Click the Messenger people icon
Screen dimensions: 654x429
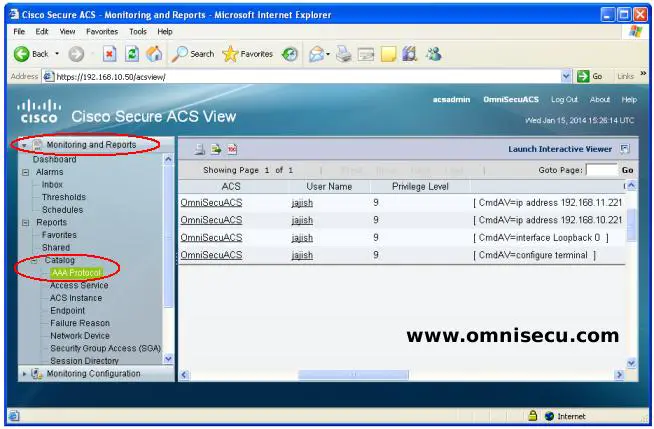pyautogui.click(x=433, y=54)
